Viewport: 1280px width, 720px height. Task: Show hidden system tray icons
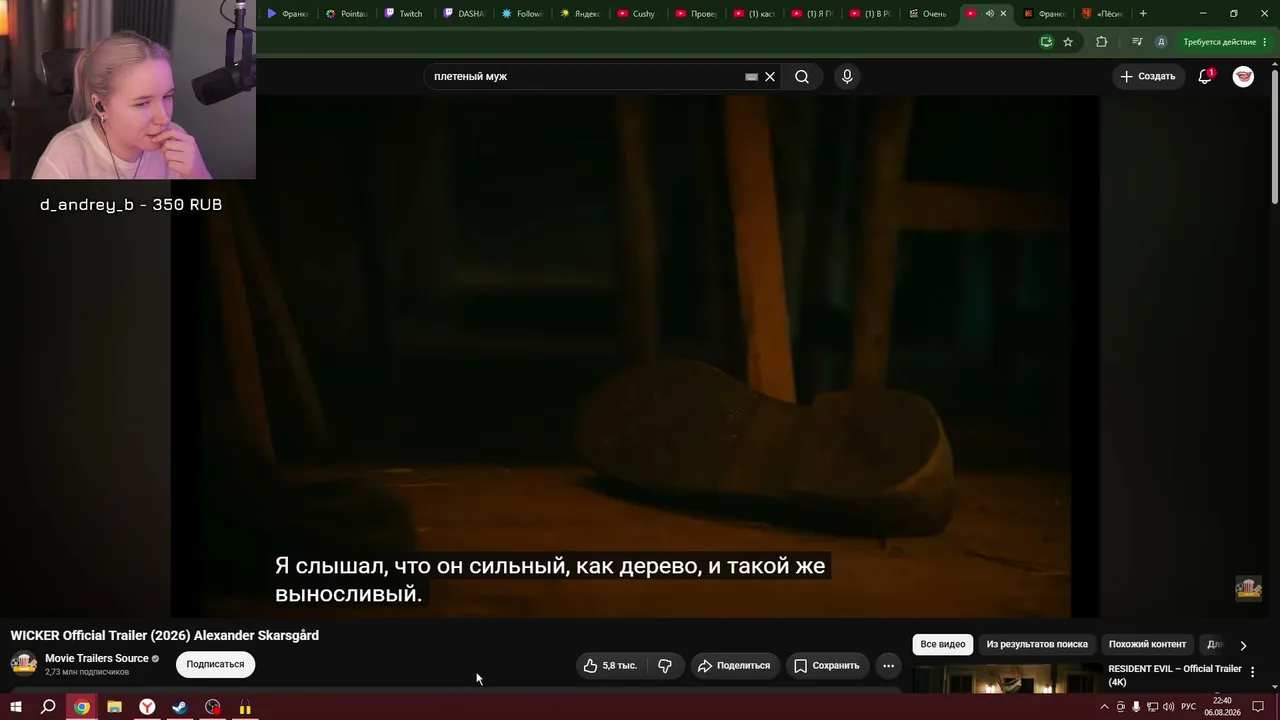[1105, 707]
